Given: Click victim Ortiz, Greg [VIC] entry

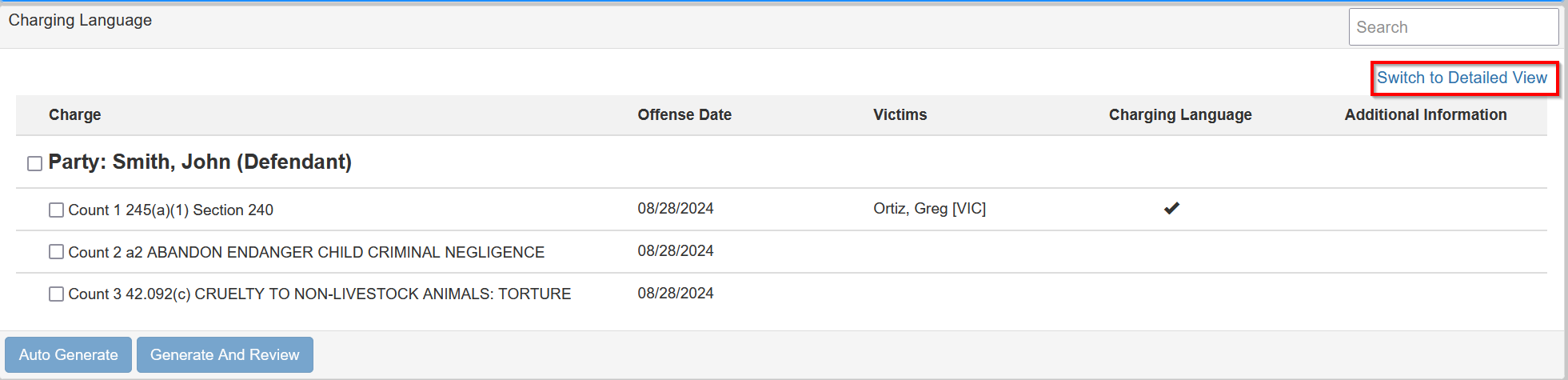Looking at the screenshot, I should [929, 209].
